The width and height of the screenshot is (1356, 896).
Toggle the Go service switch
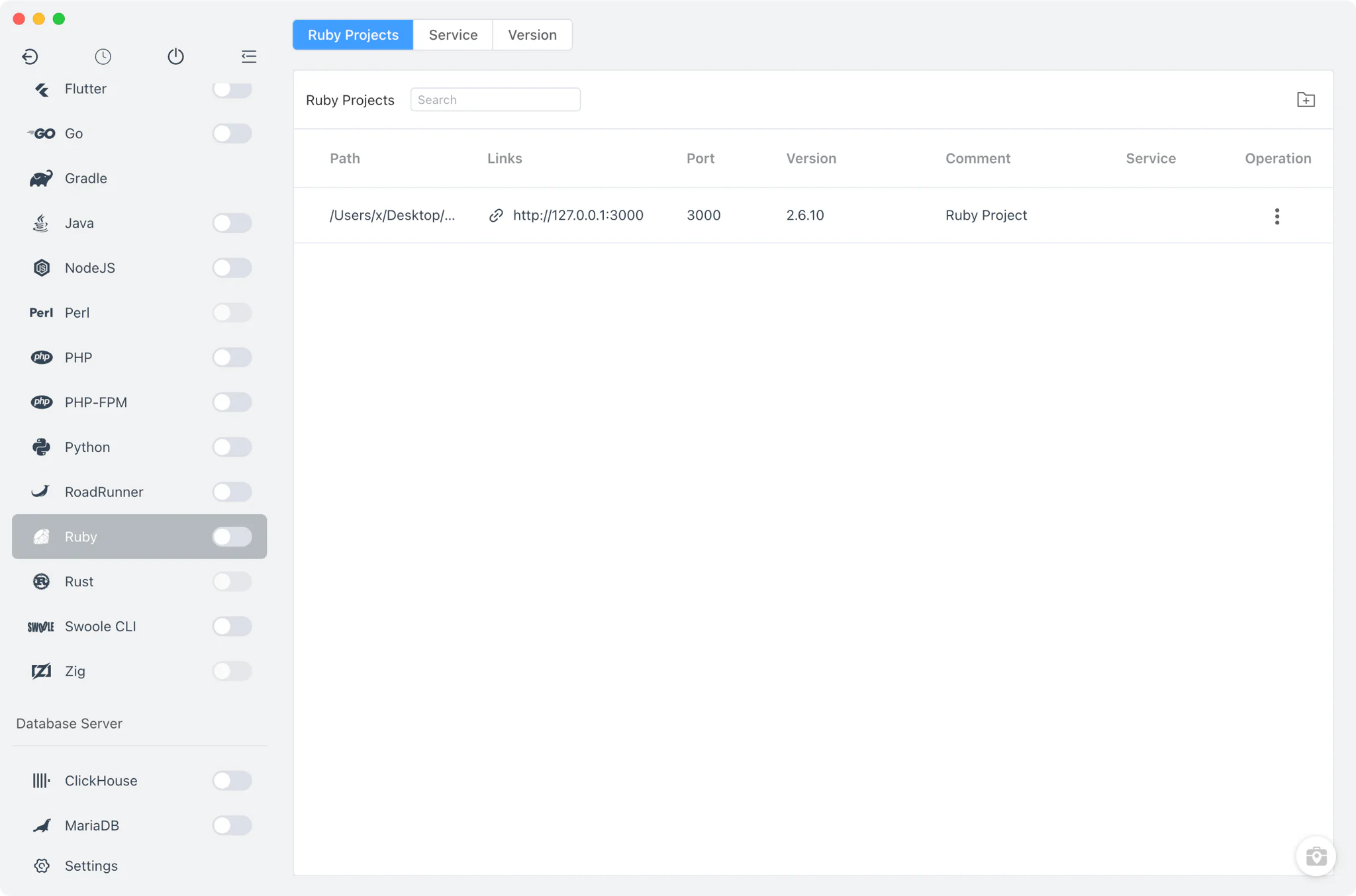point(232,134)
